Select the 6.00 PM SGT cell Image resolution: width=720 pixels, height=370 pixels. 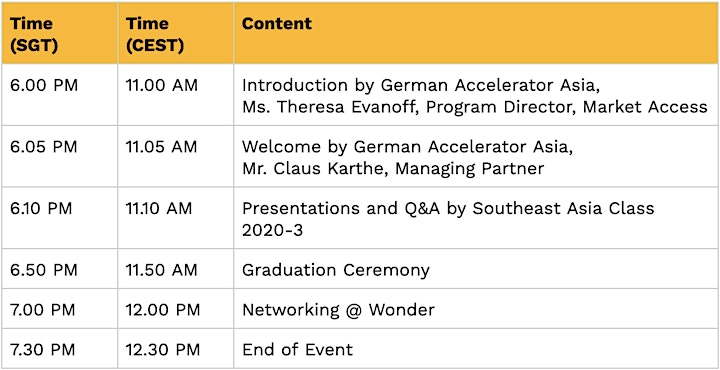pos(59,95)
